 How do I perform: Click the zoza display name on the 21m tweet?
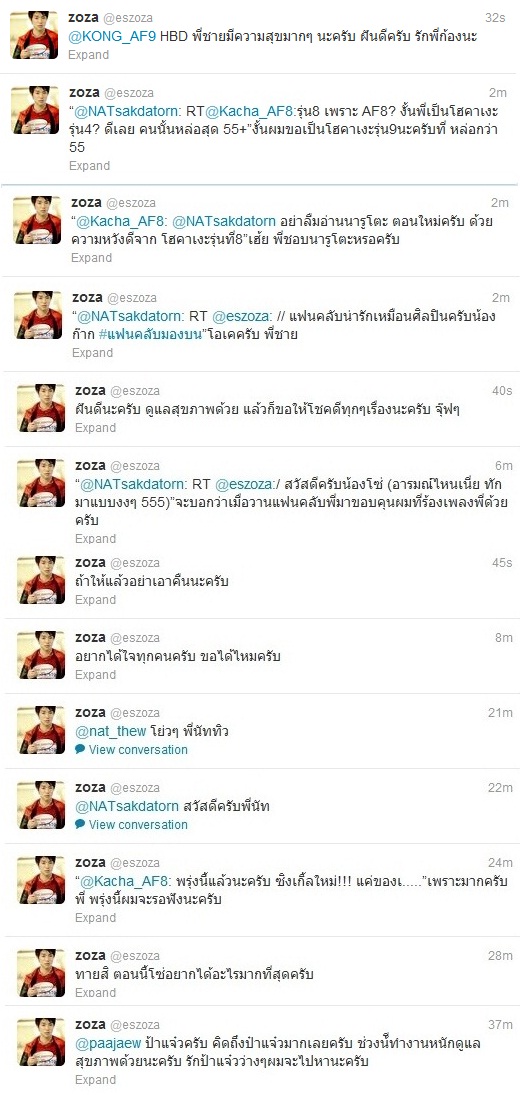click(x=90, y=712)
